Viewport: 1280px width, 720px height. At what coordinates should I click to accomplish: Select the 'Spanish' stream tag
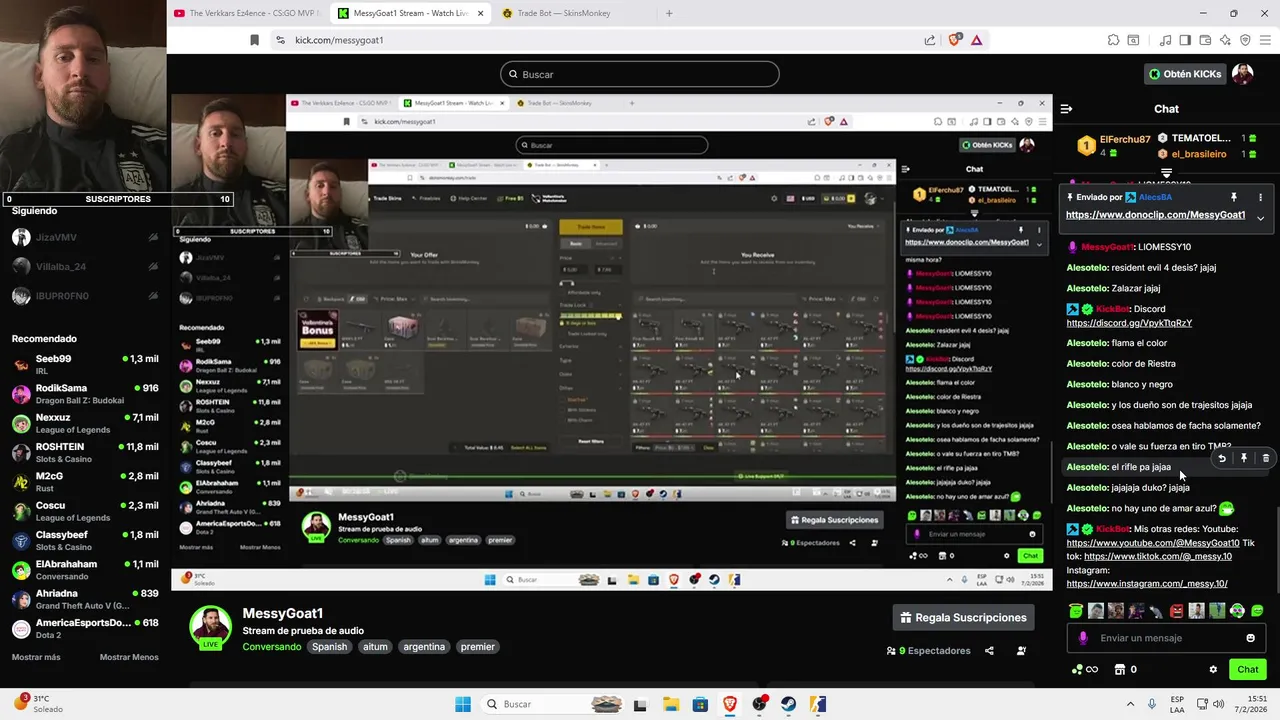coord(329,647)
